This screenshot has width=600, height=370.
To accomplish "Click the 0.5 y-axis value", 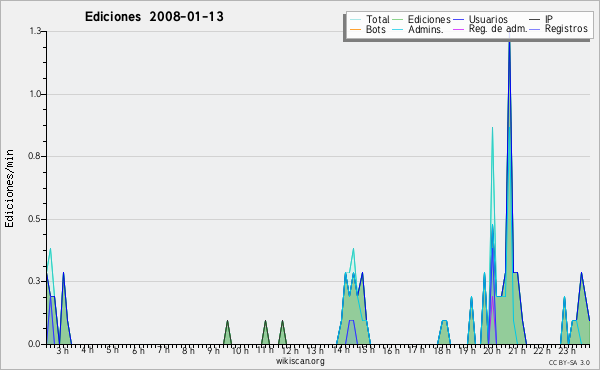I will pos(35,219).
